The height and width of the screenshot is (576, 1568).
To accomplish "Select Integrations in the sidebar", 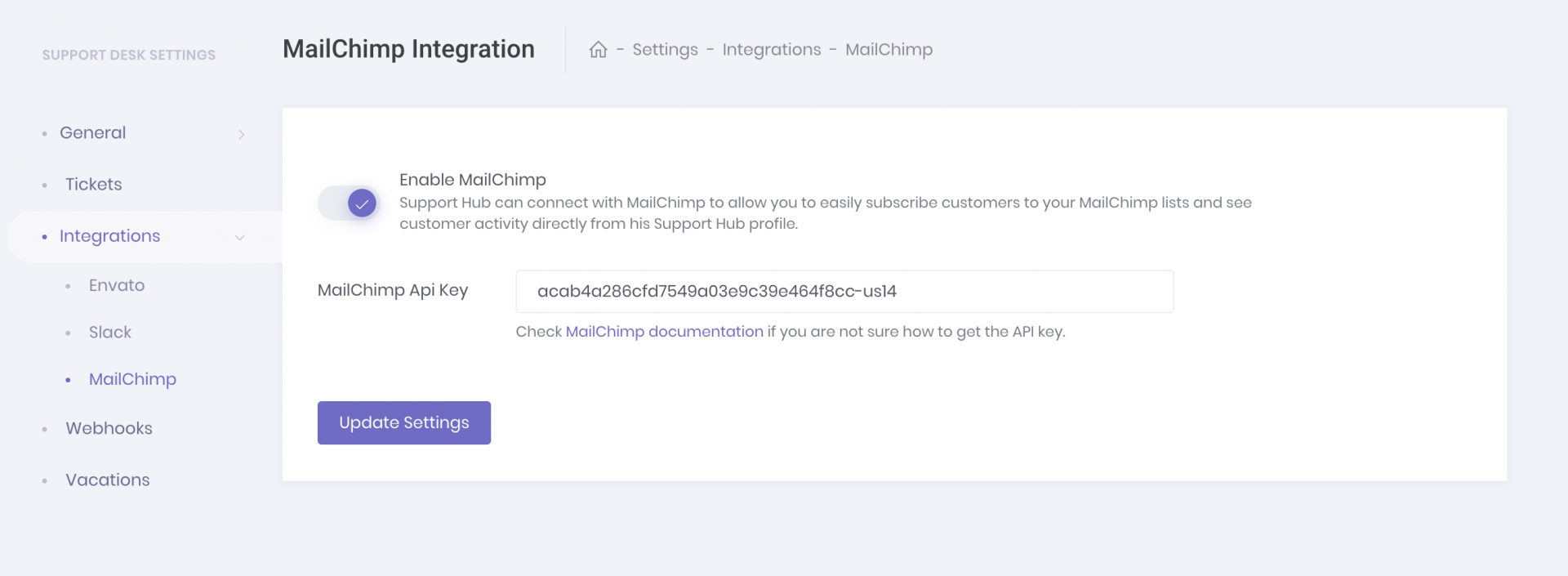I will [109, 236].
